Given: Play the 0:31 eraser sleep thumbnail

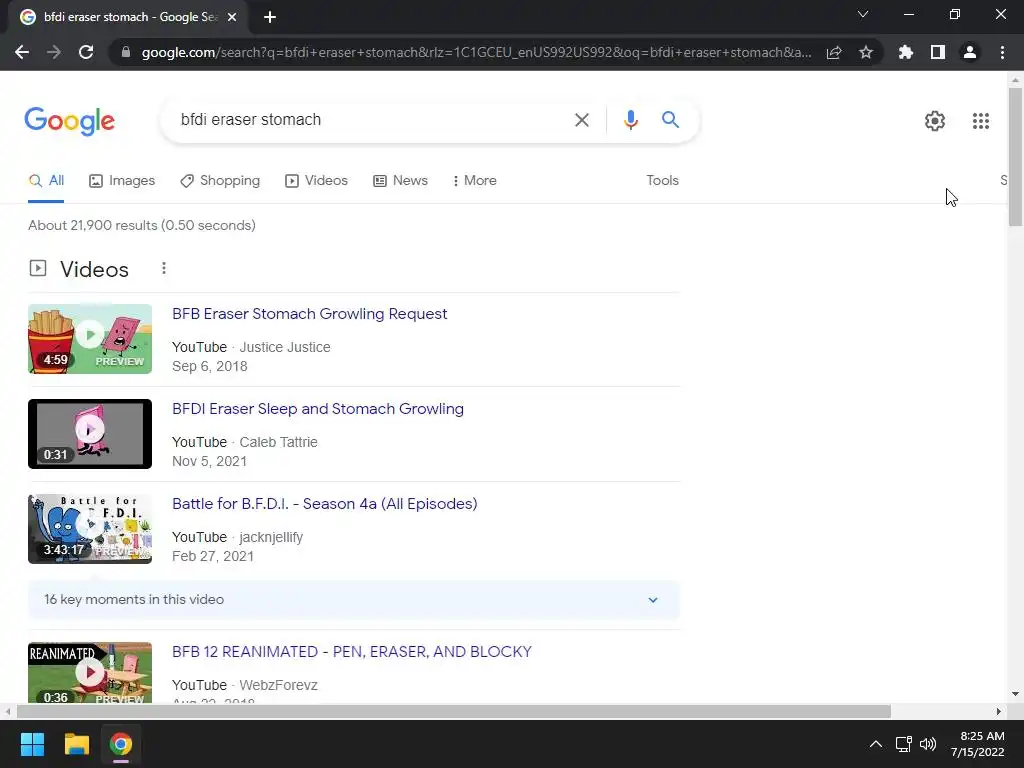Looking at the screenshot, I should click(x=90, y=434).
